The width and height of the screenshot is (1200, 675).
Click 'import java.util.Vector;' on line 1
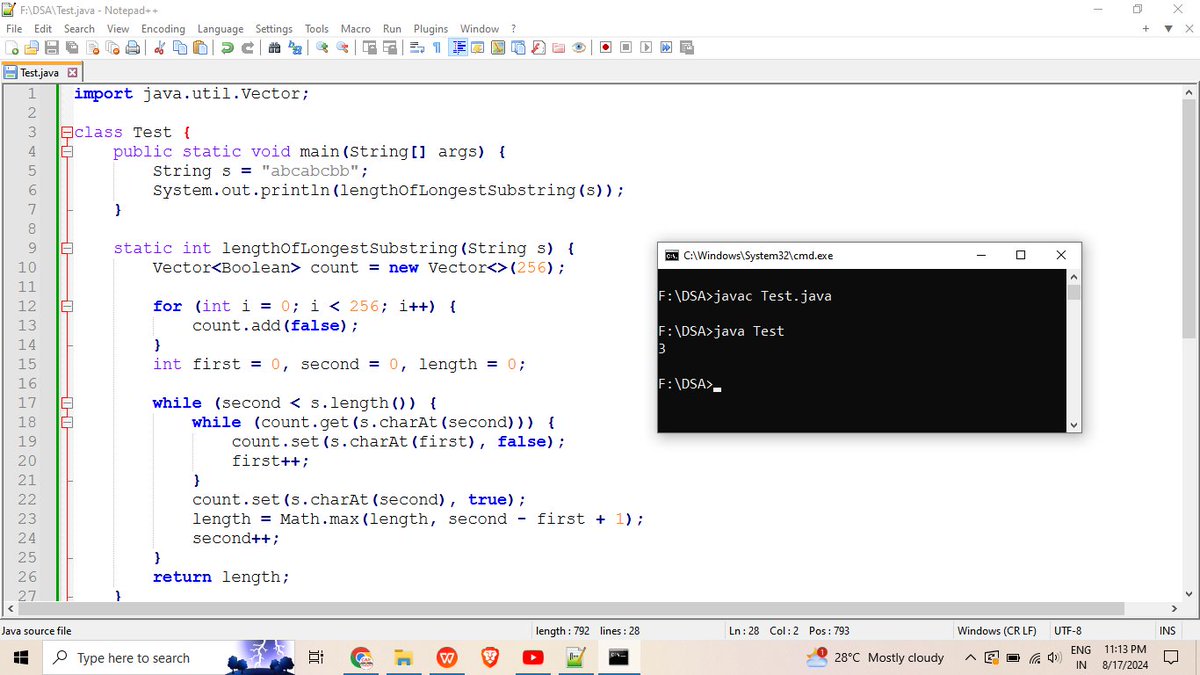(x=192, y=93)
